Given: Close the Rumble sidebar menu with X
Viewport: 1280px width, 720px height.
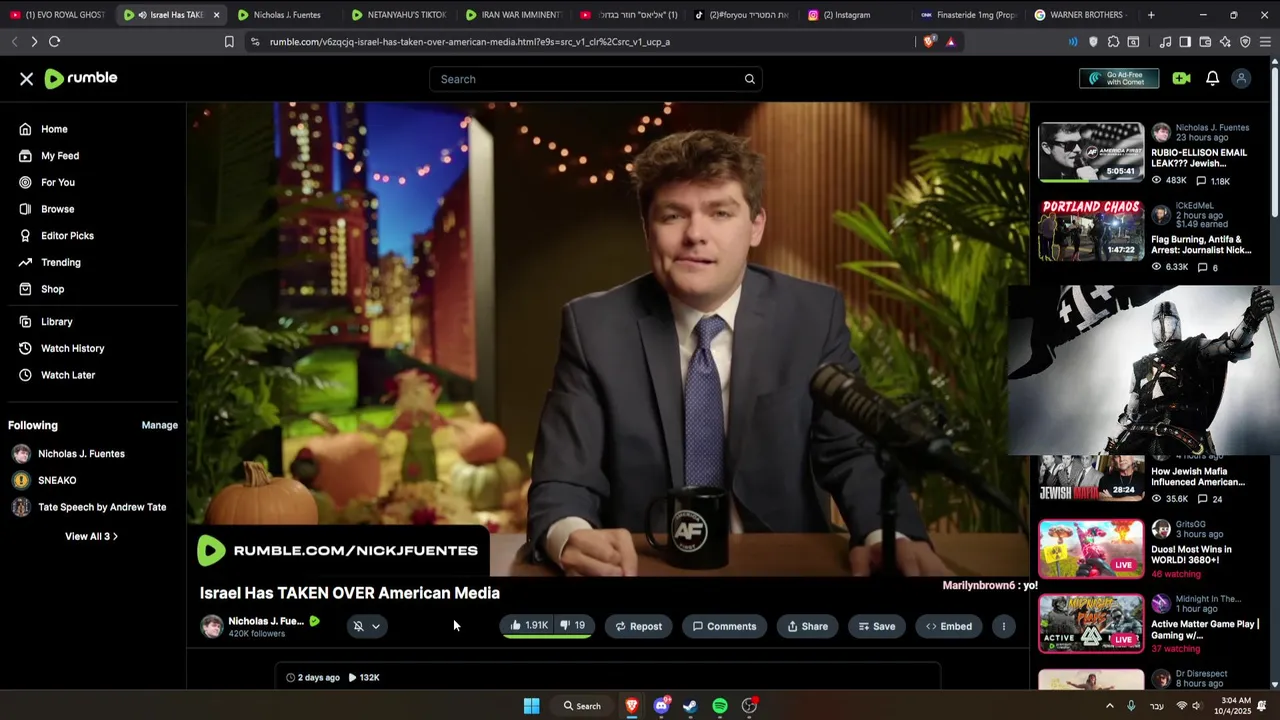Looking at the screenshot, I should (x=27, y=79).
